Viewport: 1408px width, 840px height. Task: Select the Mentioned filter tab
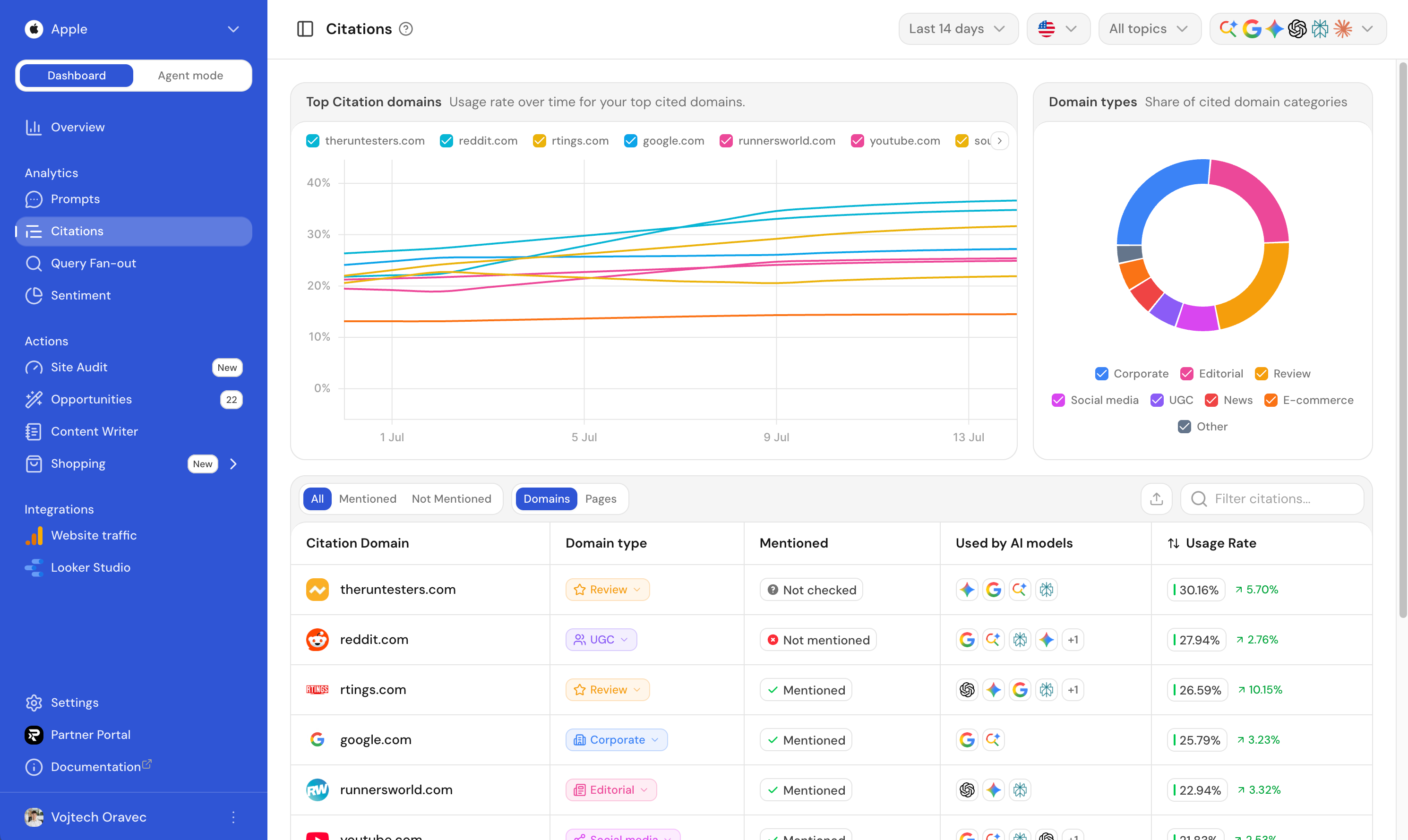point(367,499)
